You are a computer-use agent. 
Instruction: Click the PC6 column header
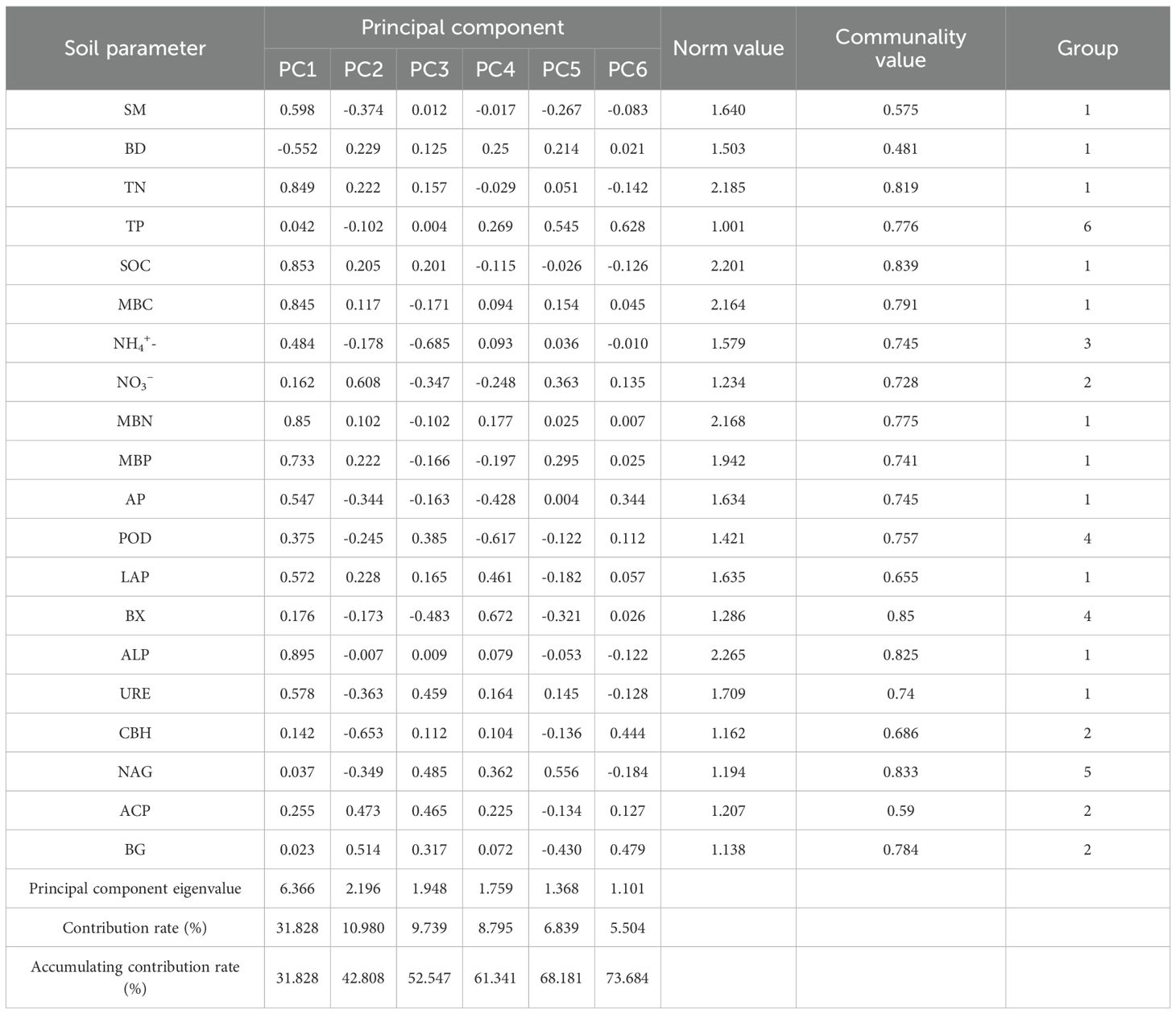tap(627, 70)
